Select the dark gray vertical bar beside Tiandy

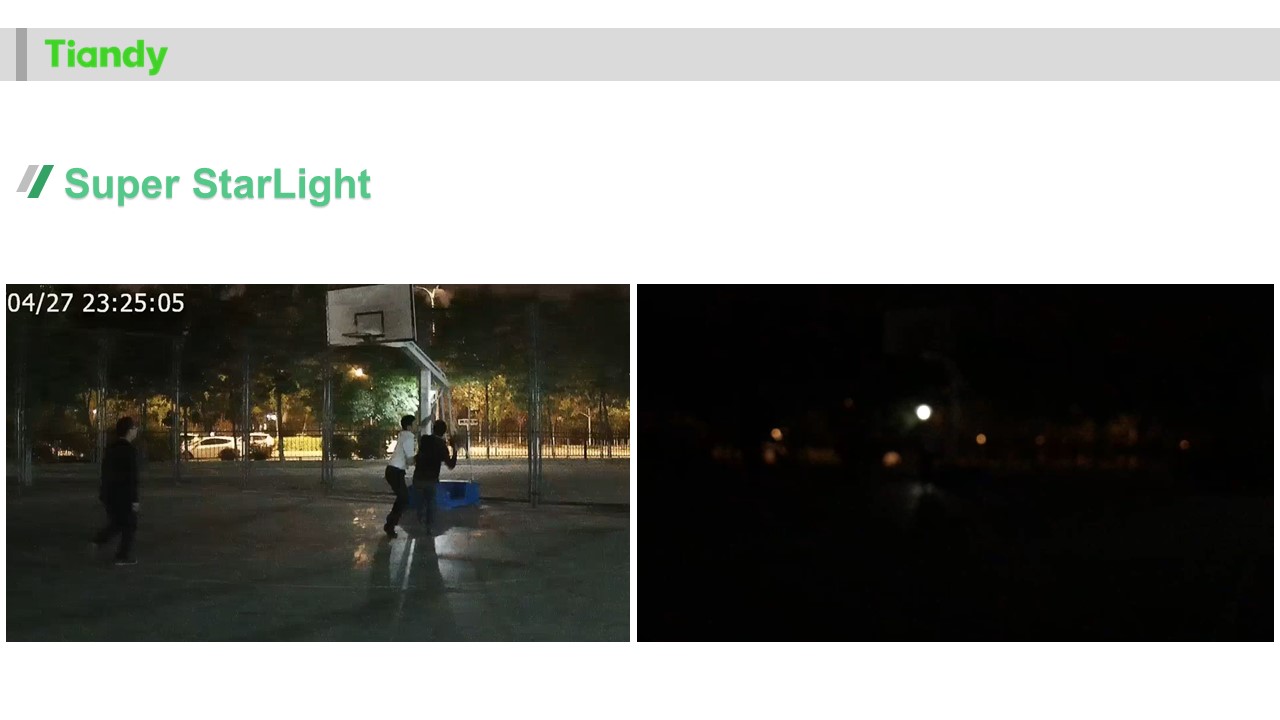point(21,54)
